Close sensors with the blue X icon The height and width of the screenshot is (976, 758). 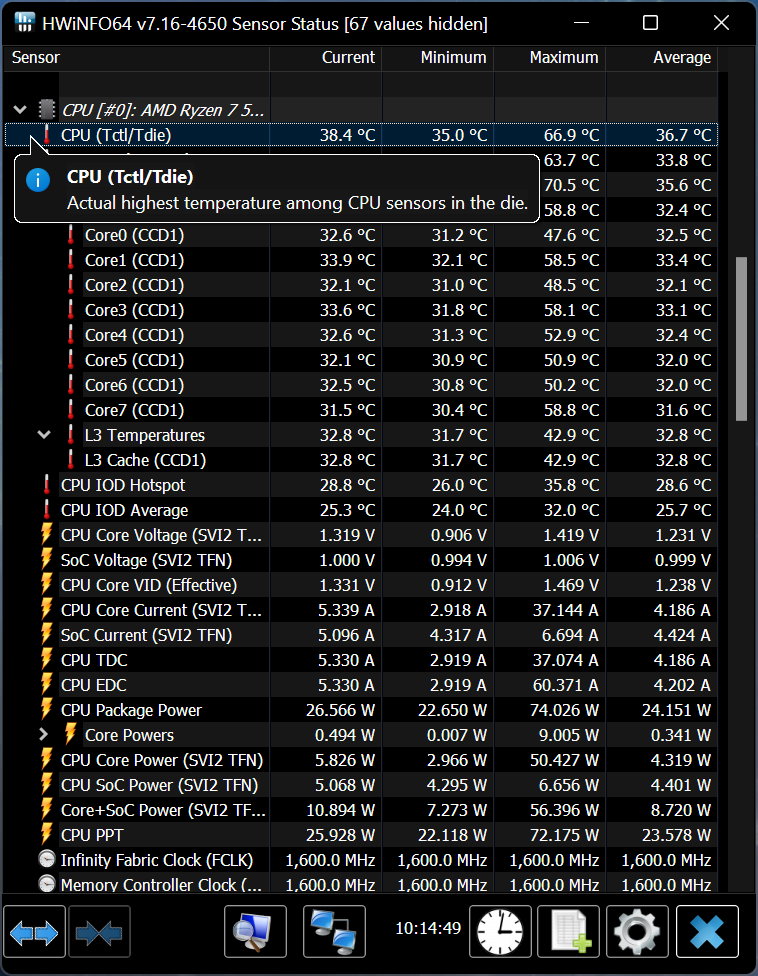[707, 932]
